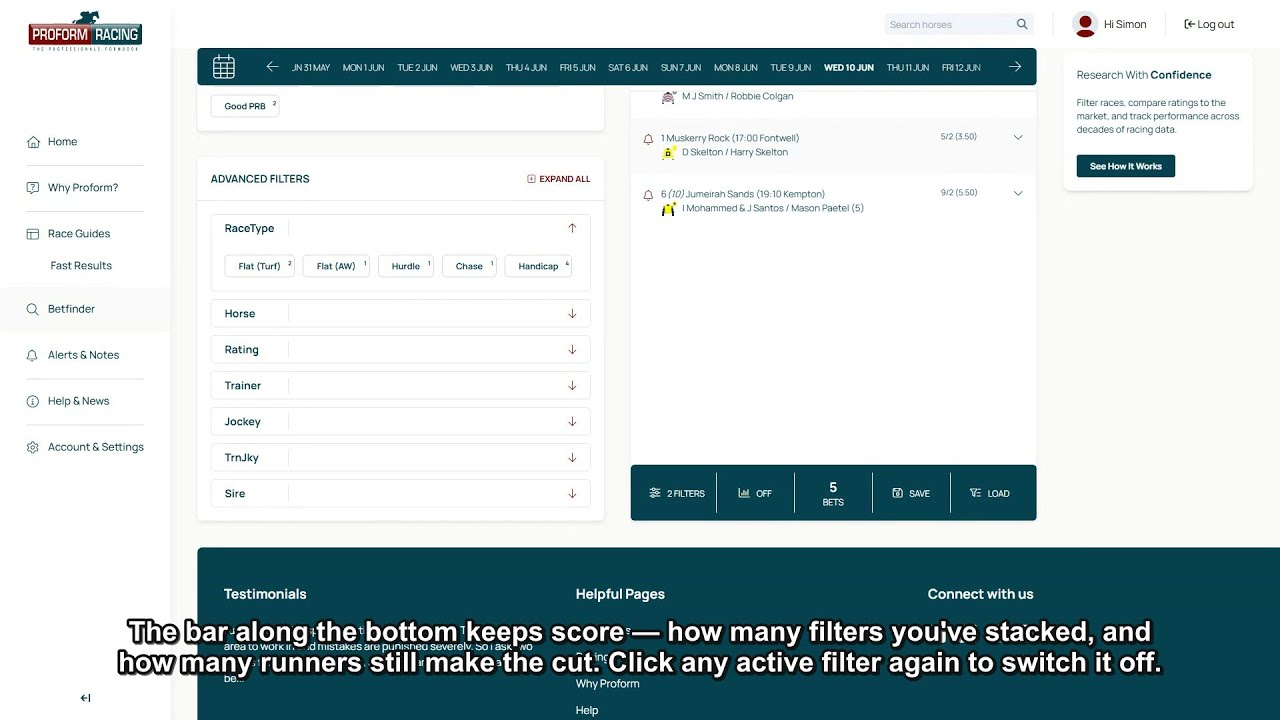Click the Race Guides sidebar icon
The image size is (1280, 720).
click(33, 234)
